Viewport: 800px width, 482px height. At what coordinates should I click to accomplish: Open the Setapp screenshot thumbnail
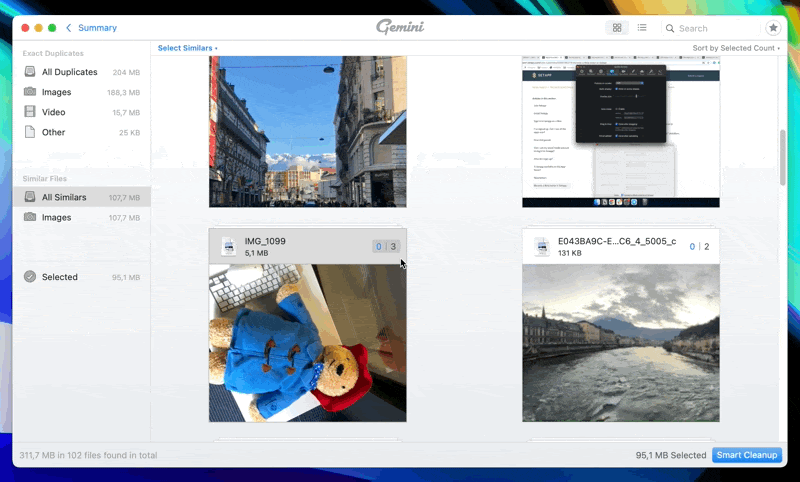coord(621,131)
